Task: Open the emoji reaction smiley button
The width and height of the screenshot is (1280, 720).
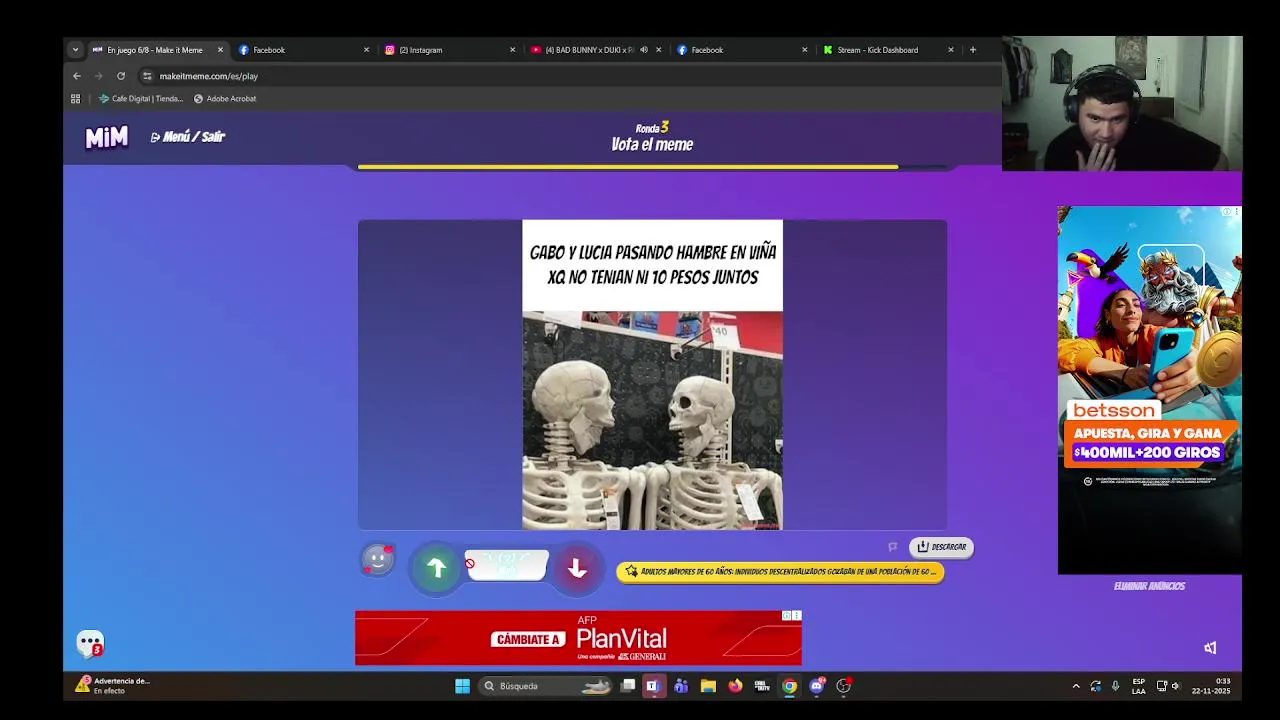Action: point(378,560)
